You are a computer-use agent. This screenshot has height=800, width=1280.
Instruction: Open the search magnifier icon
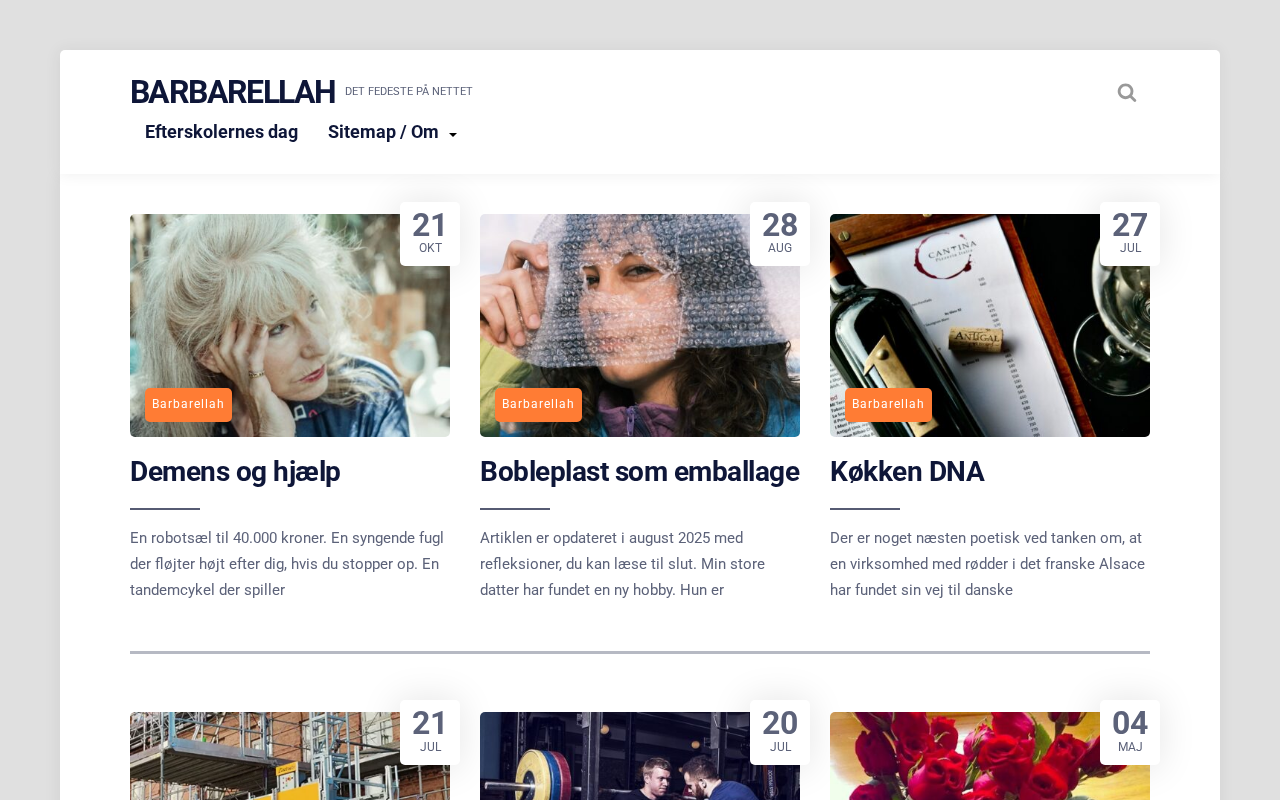(x=1127, y=93)
